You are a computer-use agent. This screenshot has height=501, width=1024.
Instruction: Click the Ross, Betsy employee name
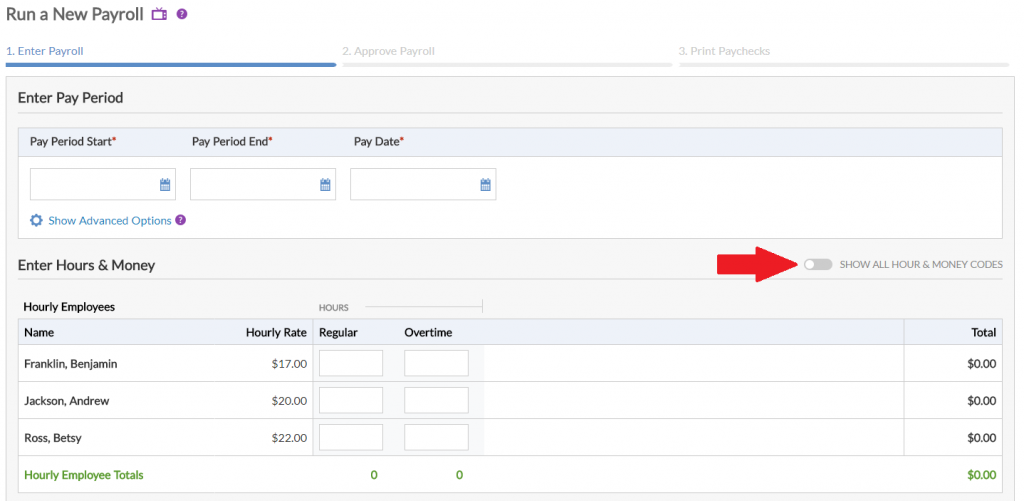pyautogui.click(x=53, y=438)
